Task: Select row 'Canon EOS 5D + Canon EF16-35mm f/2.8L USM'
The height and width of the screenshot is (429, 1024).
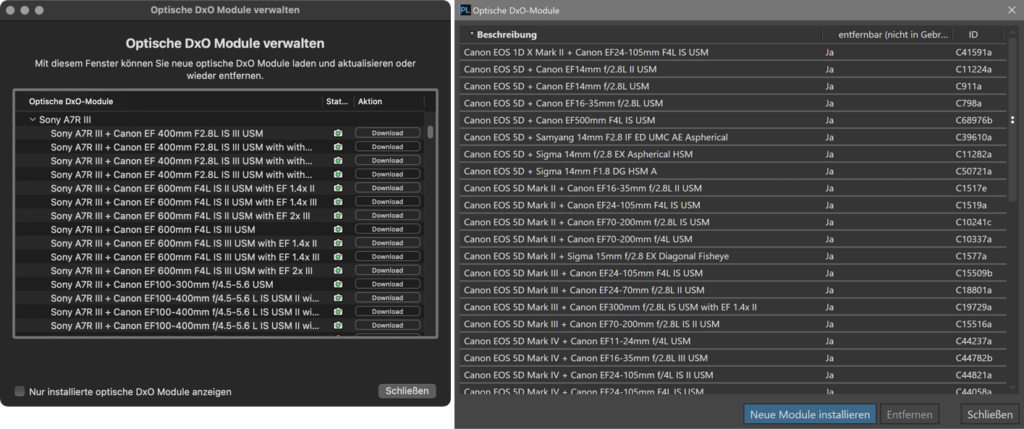Action: click(734, 103)
